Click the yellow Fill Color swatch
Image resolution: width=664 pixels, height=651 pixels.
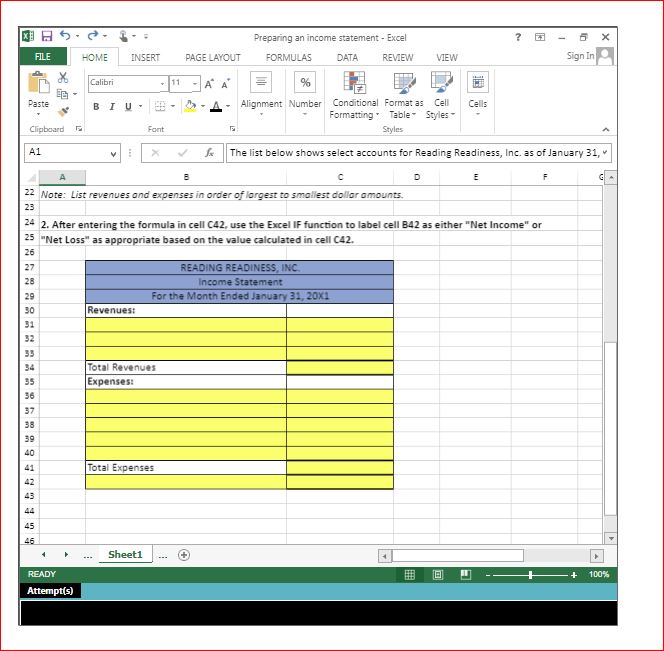(190, 106)
